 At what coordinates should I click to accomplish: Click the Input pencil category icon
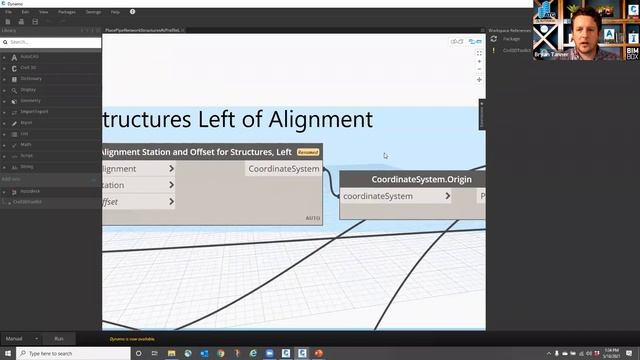[x=14, y=123]
